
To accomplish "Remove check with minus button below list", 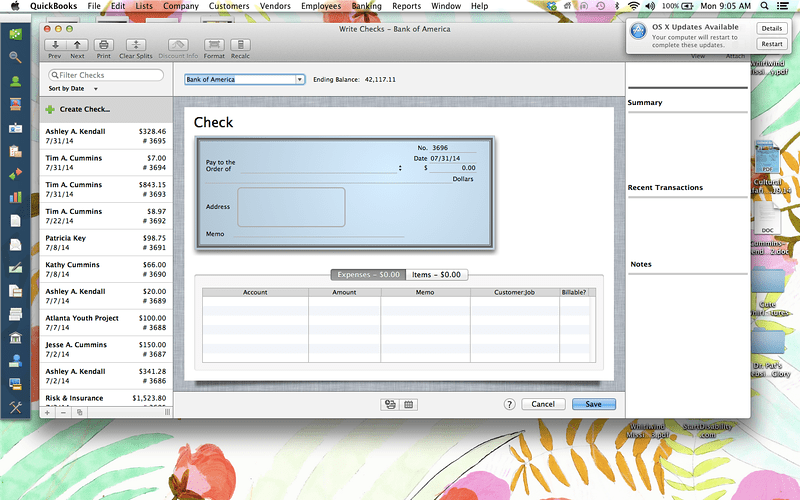I will pyautogui.click(x=63, y=412).
